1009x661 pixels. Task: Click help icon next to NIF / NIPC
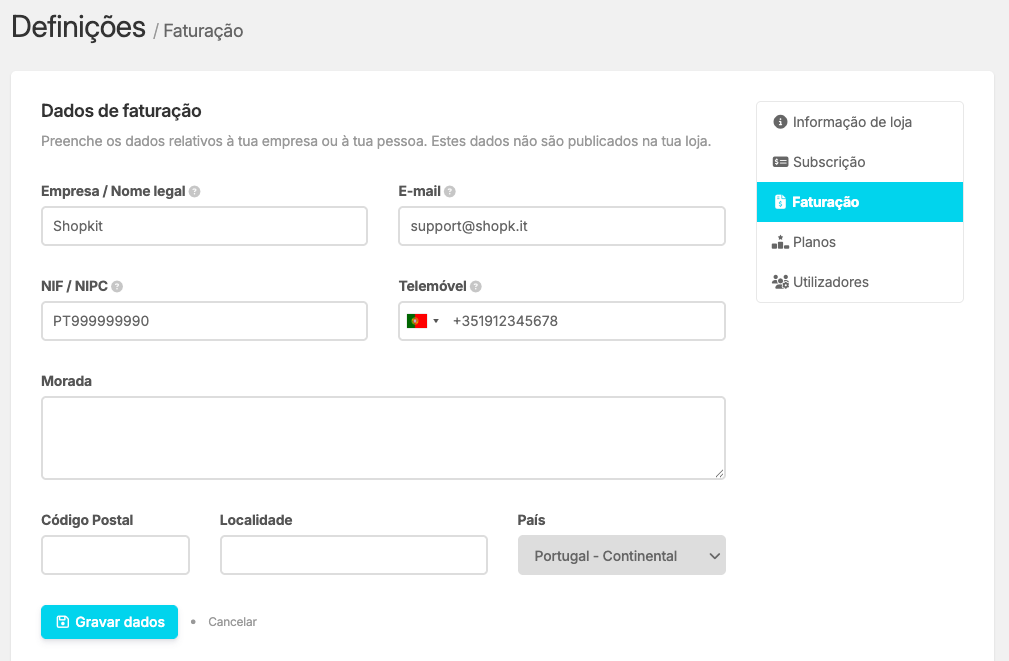(117, 287)
